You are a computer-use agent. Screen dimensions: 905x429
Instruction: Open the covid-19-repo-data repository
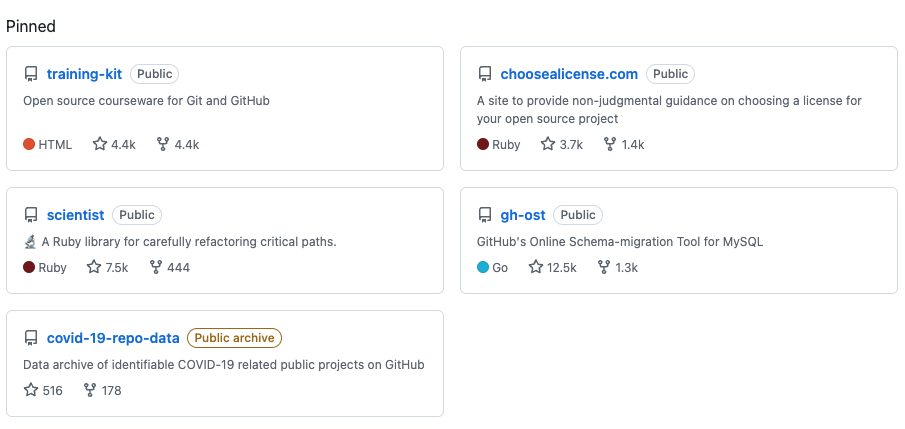click(113, 338)
